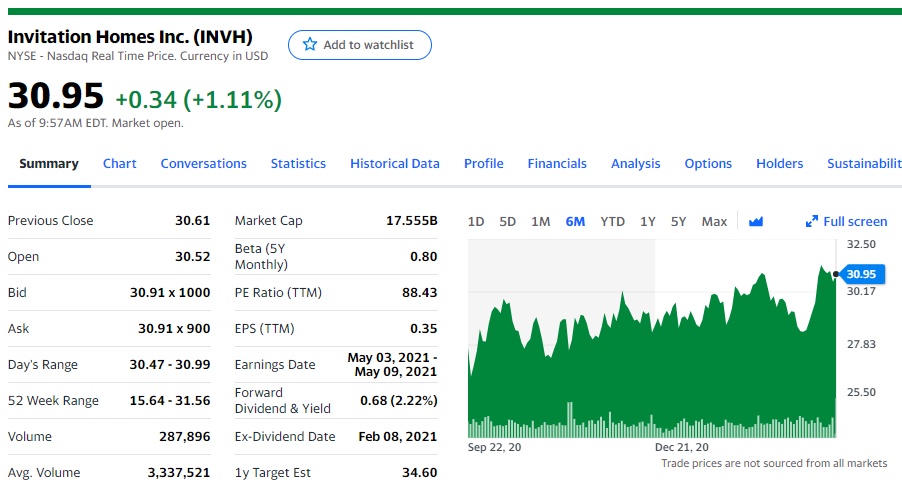Choose the 1Y chart range
The image size is (902, 495).
tap(648, 222)
